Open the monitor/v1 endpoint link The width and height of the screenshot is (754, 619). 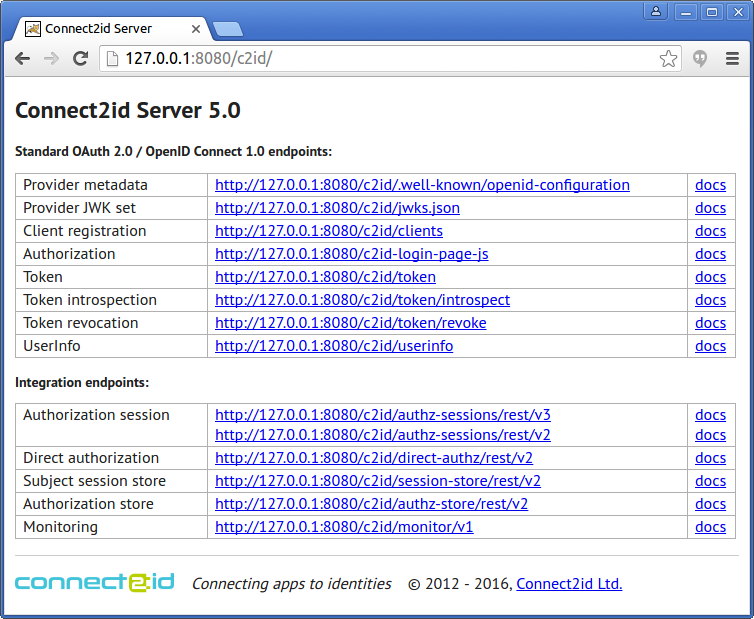344,527
